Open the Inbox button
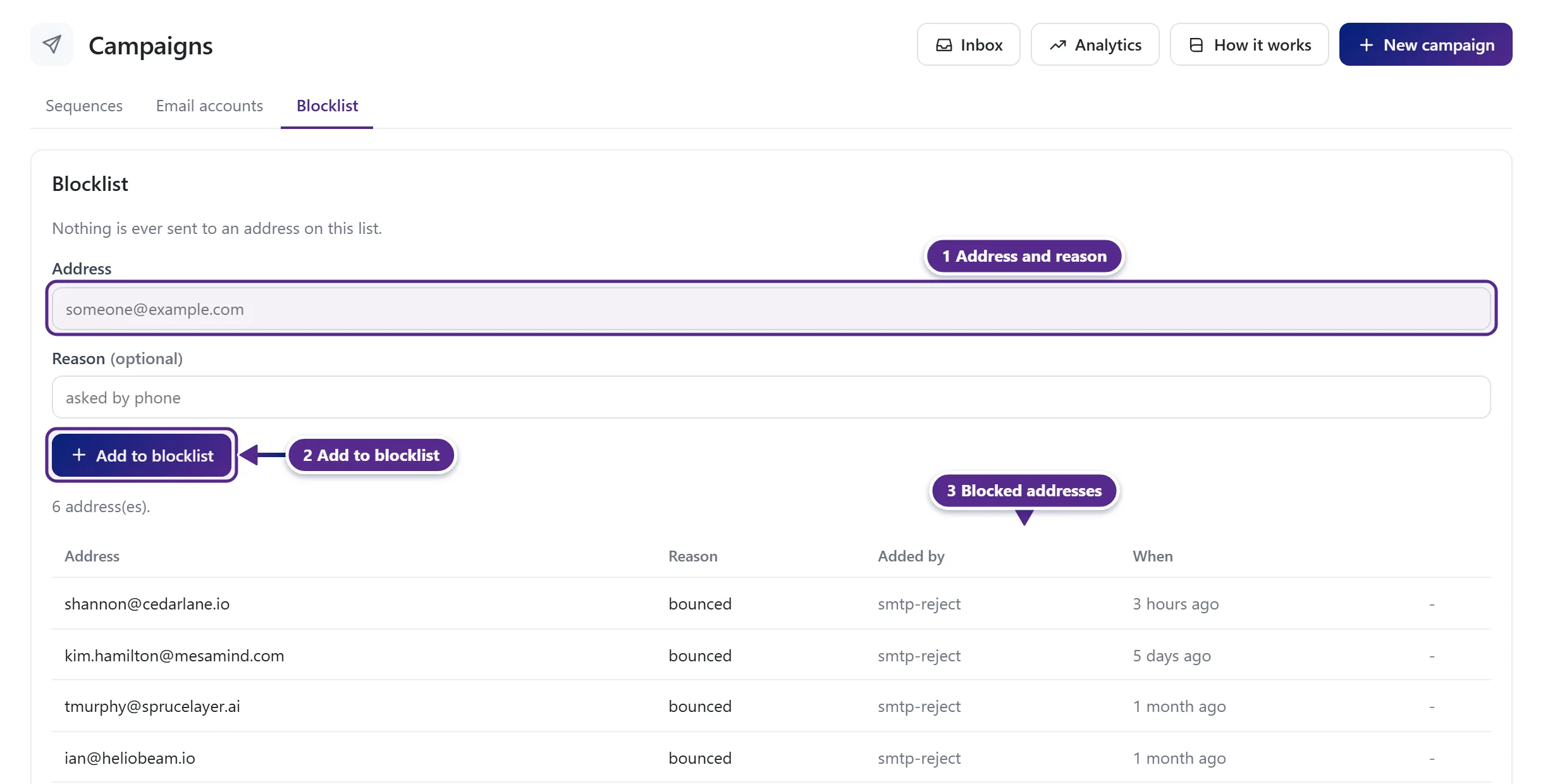1543x784 pixels. (x=968, y=44)
